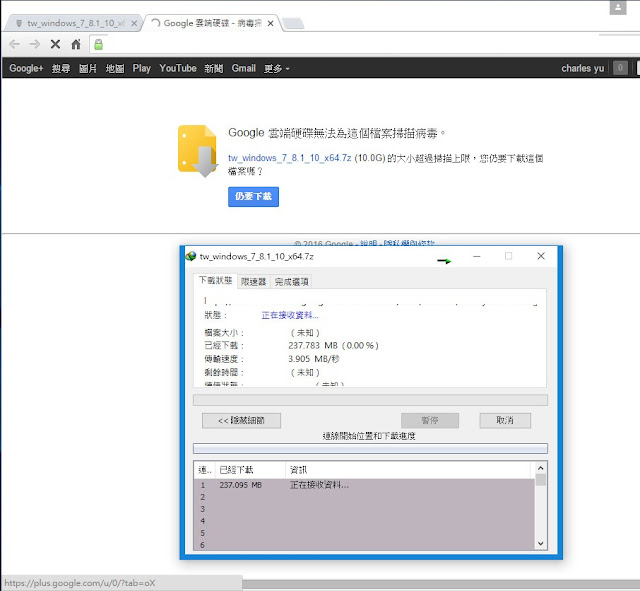Open the tw_windows_7_8.1_10_x64.7z file link
640x591 pixels.
tap(289, 158)
